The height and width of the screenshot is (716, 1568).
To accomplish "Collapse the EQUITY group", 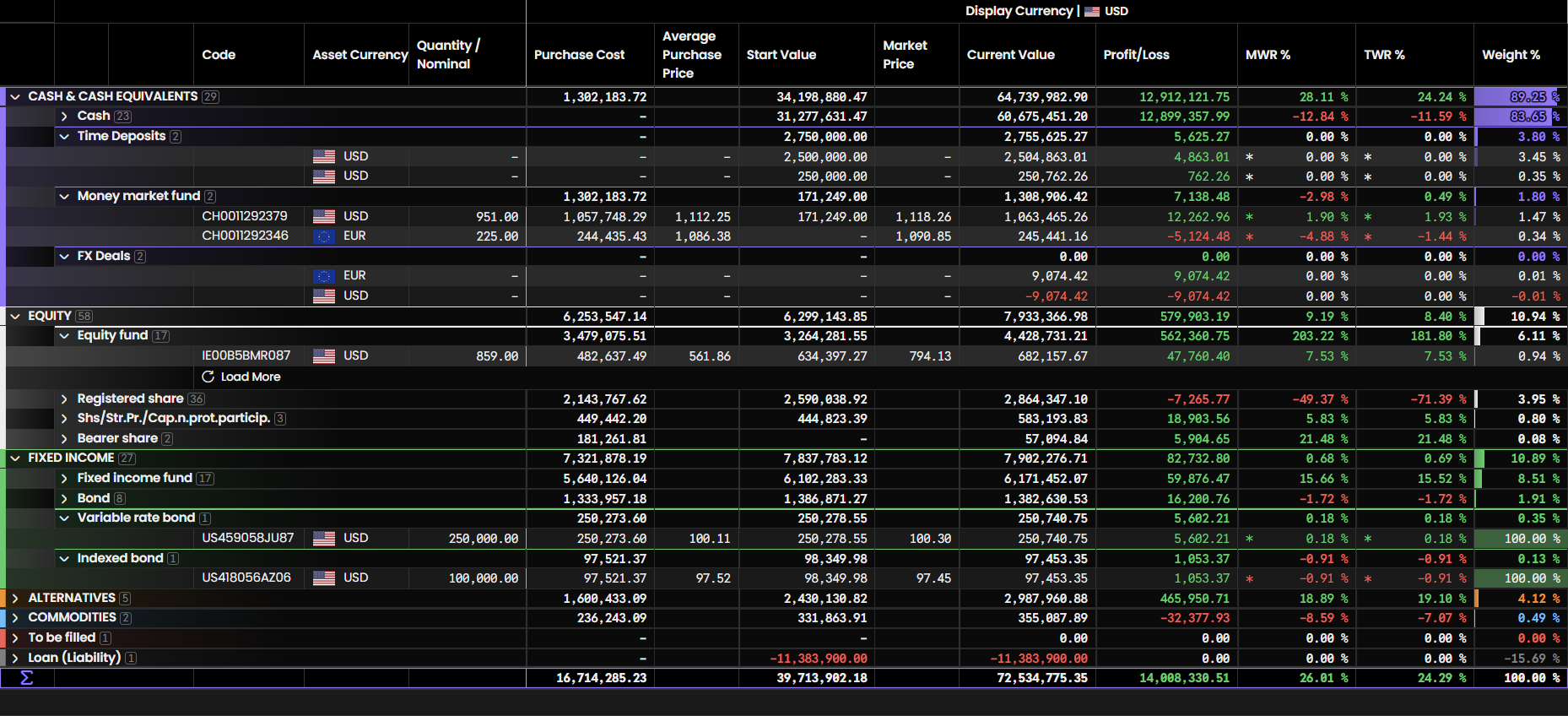I will 15,317.
